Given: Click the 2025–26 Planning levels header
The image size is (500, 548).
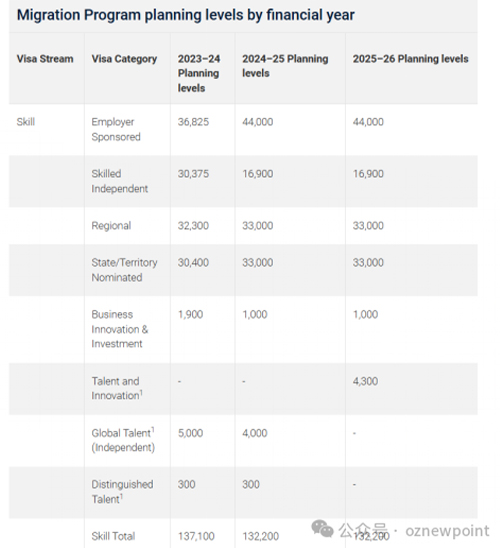Looking at the screenshot, I should pos(410,59).
